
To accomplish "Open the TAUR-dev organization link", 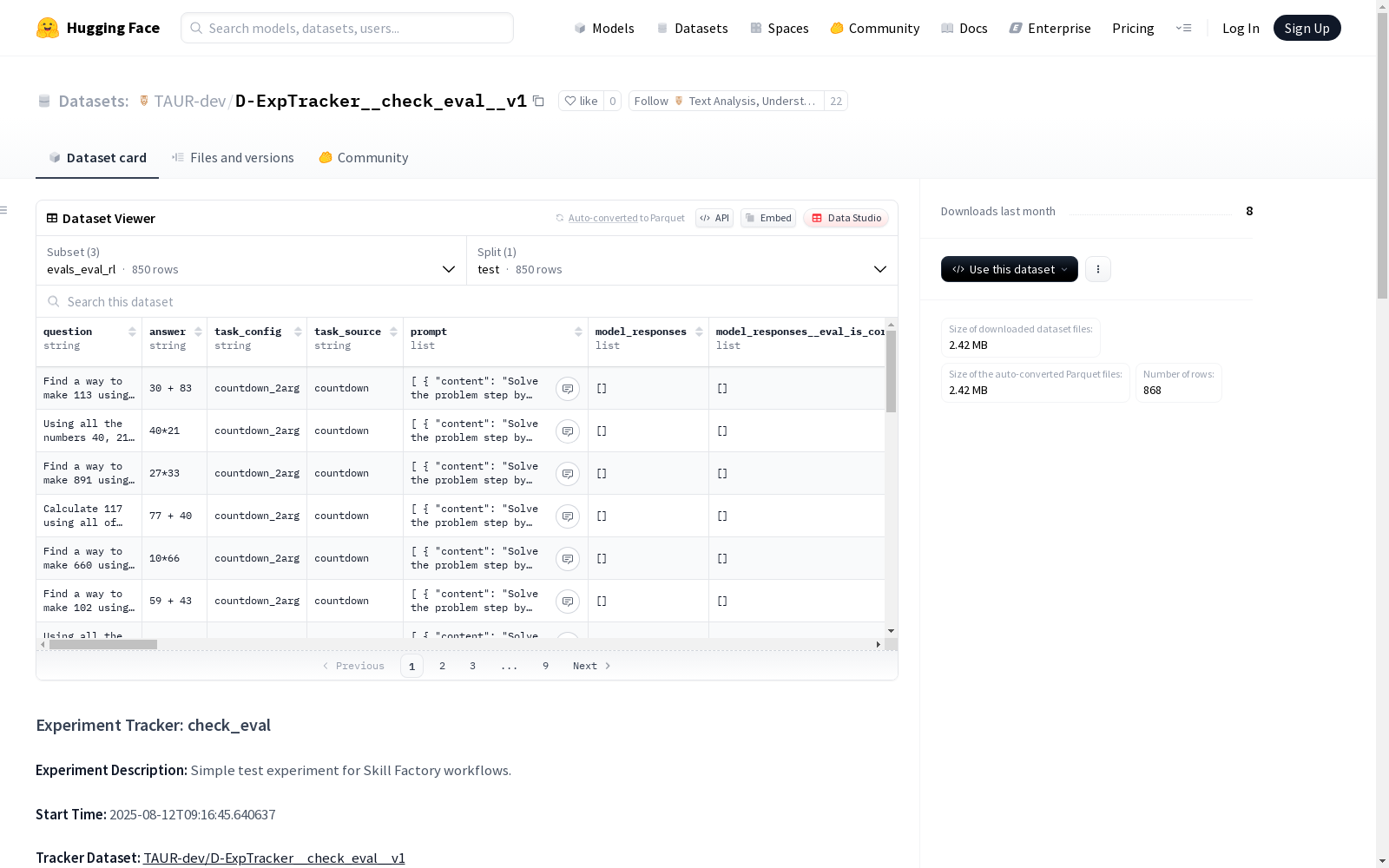I will coord(189,101).
